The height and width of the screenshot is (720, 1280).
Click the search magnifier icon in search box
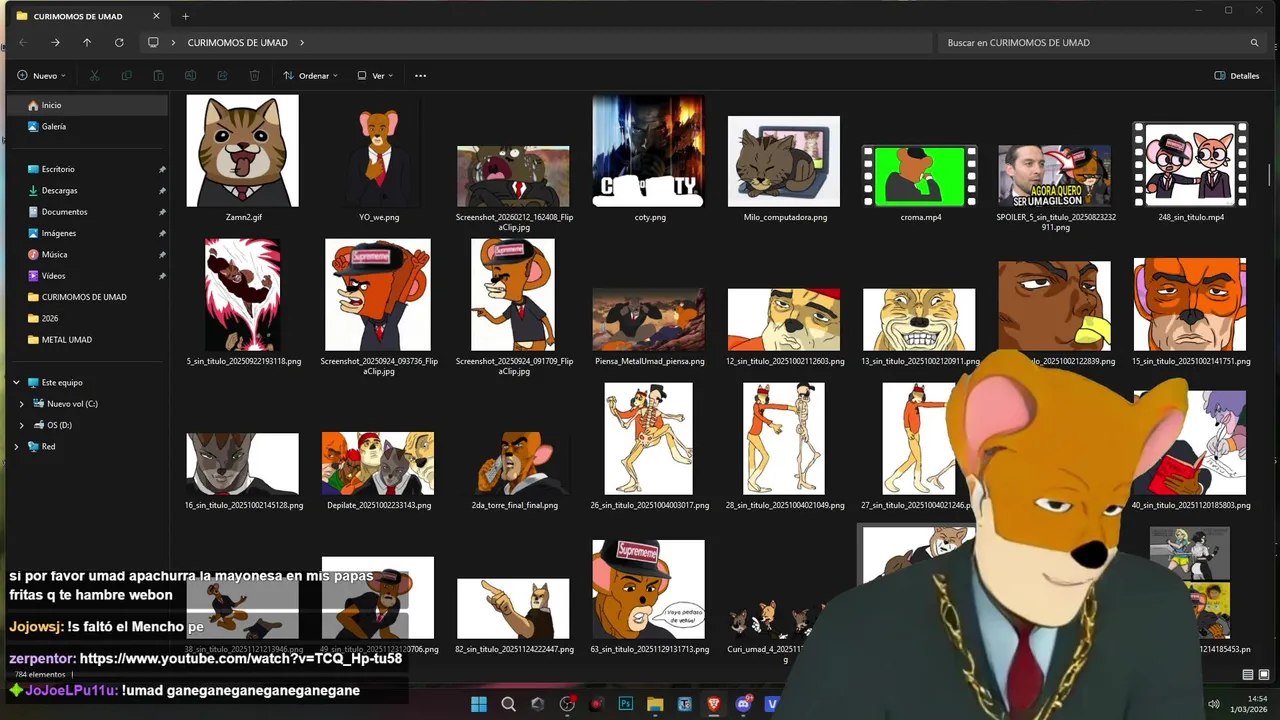point(1254,43)
